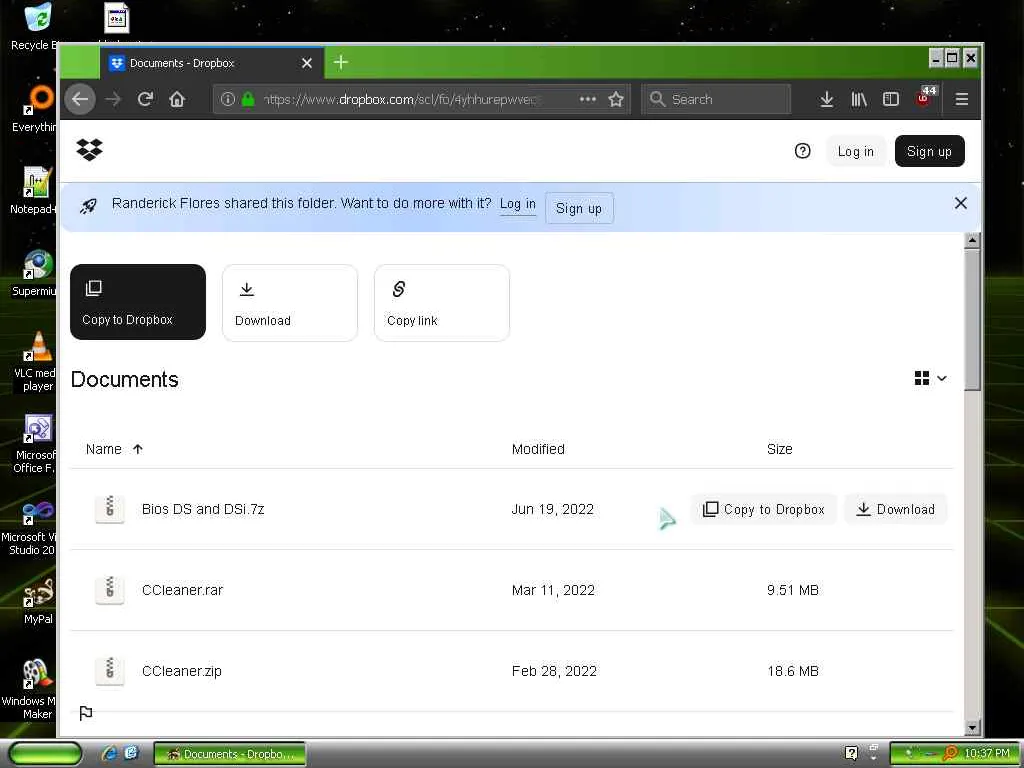Click Log in link in banner
This screenshot has height=768, width=1024.
coord(518,204)
